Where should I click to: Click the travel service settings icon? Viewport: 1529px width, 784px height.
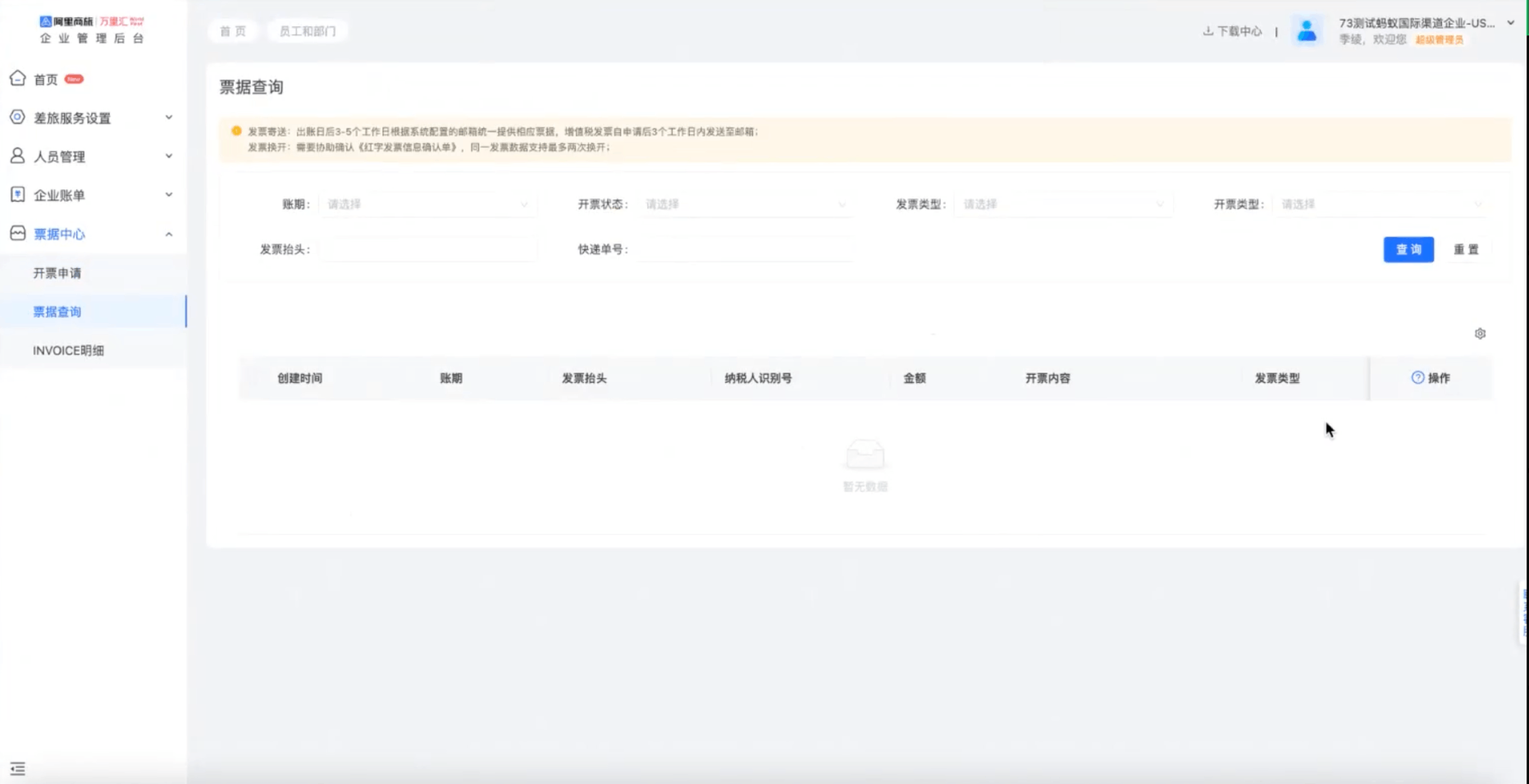(17, 117)
